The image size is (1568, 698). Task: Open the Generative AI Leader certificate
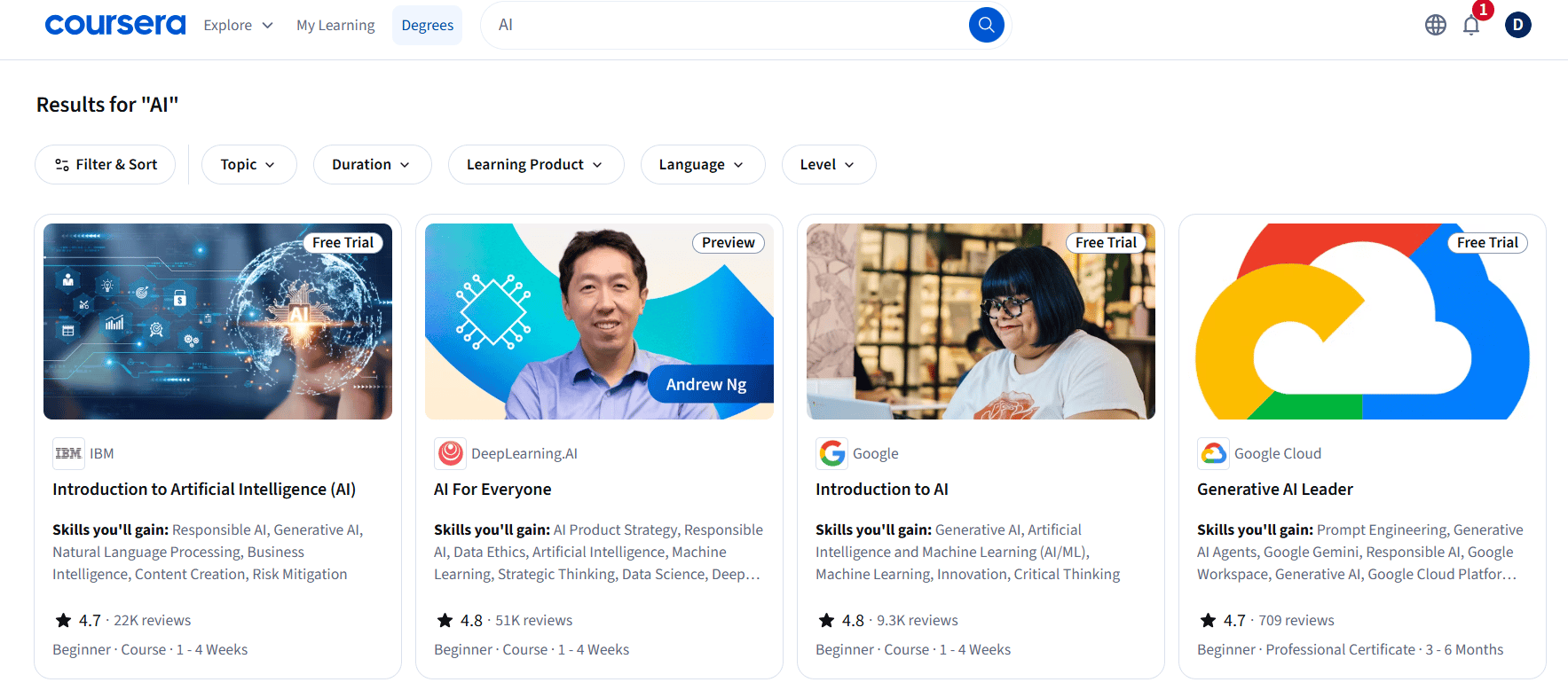[x=1275, y=489]
